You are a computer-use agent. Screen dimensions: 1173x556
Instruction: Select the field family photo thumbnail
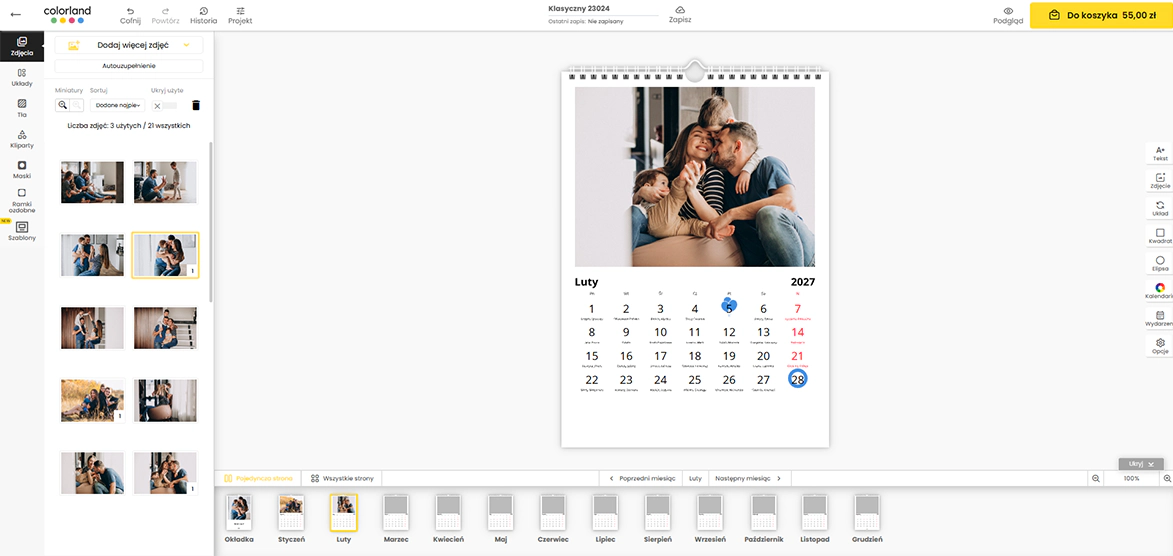(x=92, y=400)
